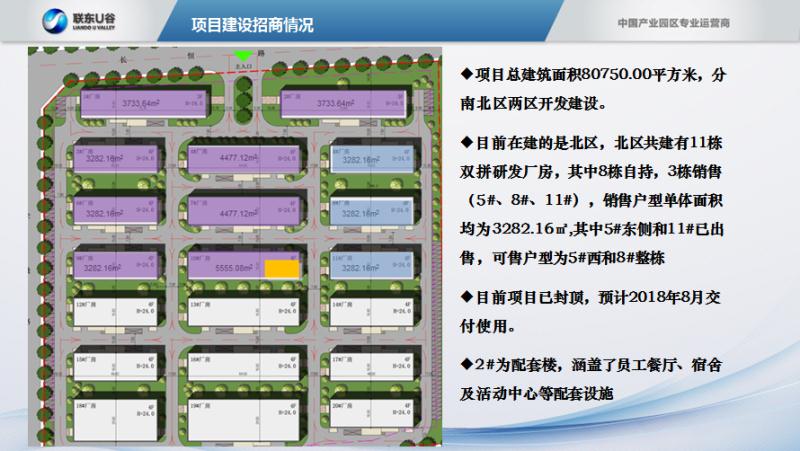The height and width of the screenshot is (451, 800).
Task: Click the green entrance arrow marker
Action: 239,56
